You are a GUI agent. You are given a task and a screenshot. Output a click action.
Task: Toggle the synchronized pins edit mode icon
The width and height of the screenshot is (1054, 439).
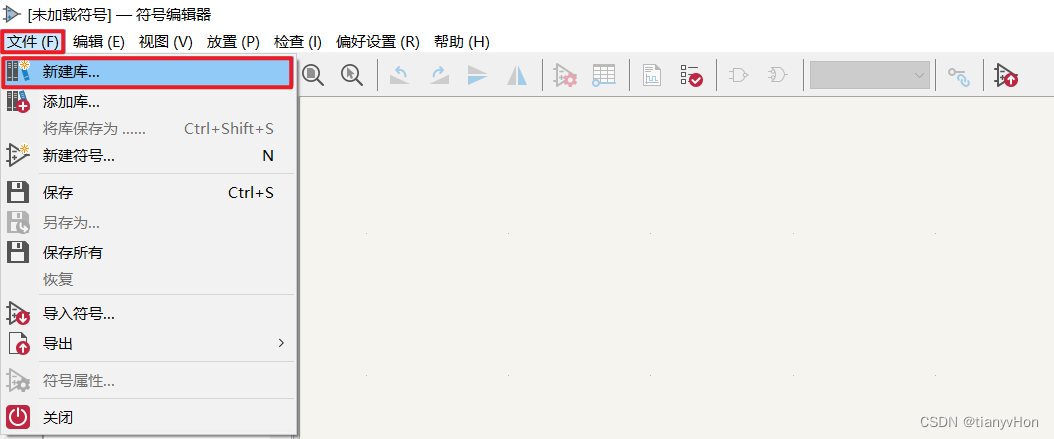tap(959, 76)
